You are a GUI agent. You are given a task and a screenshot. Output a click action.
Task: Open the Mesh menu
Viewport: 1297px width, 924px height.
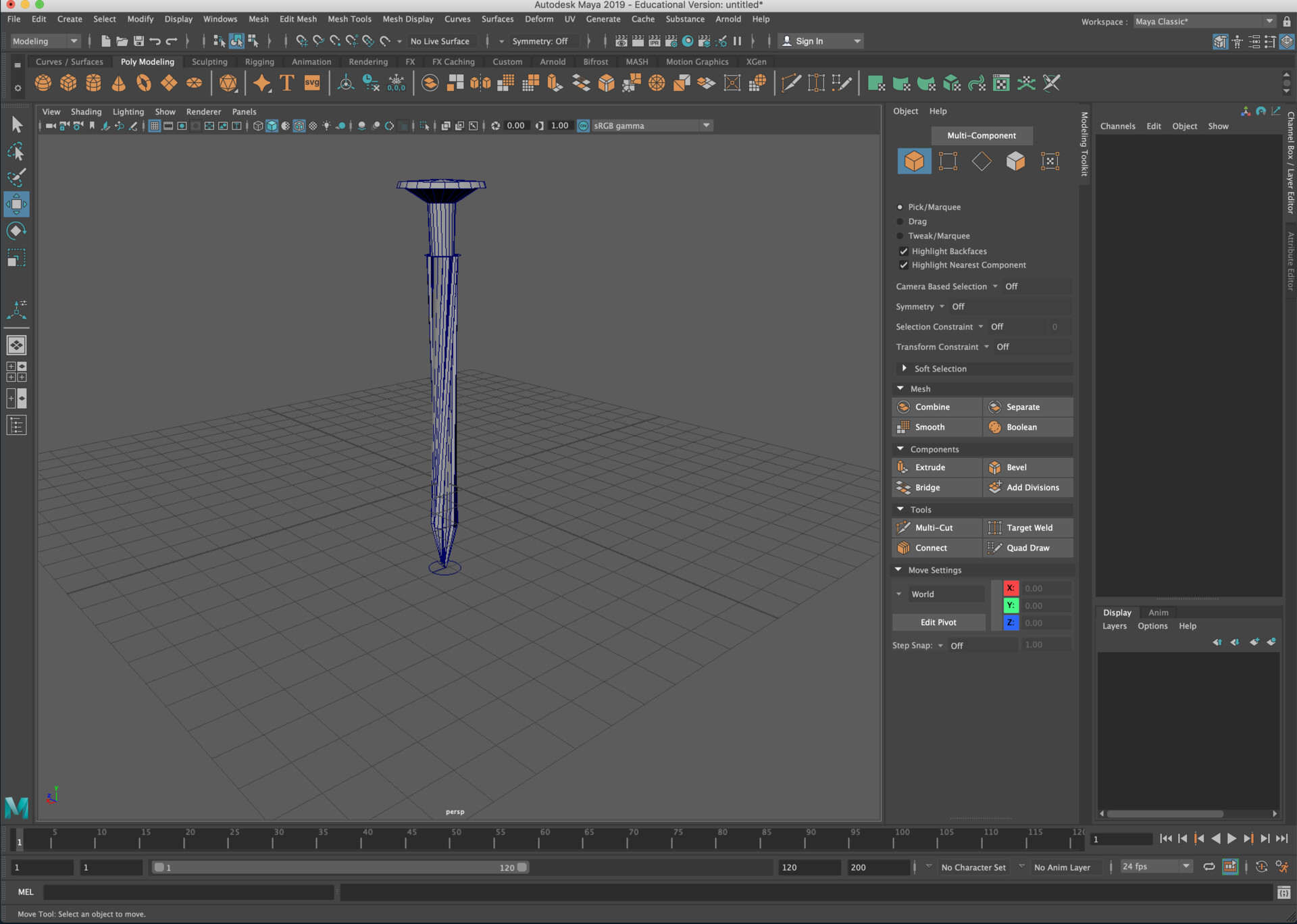[259, 19]
